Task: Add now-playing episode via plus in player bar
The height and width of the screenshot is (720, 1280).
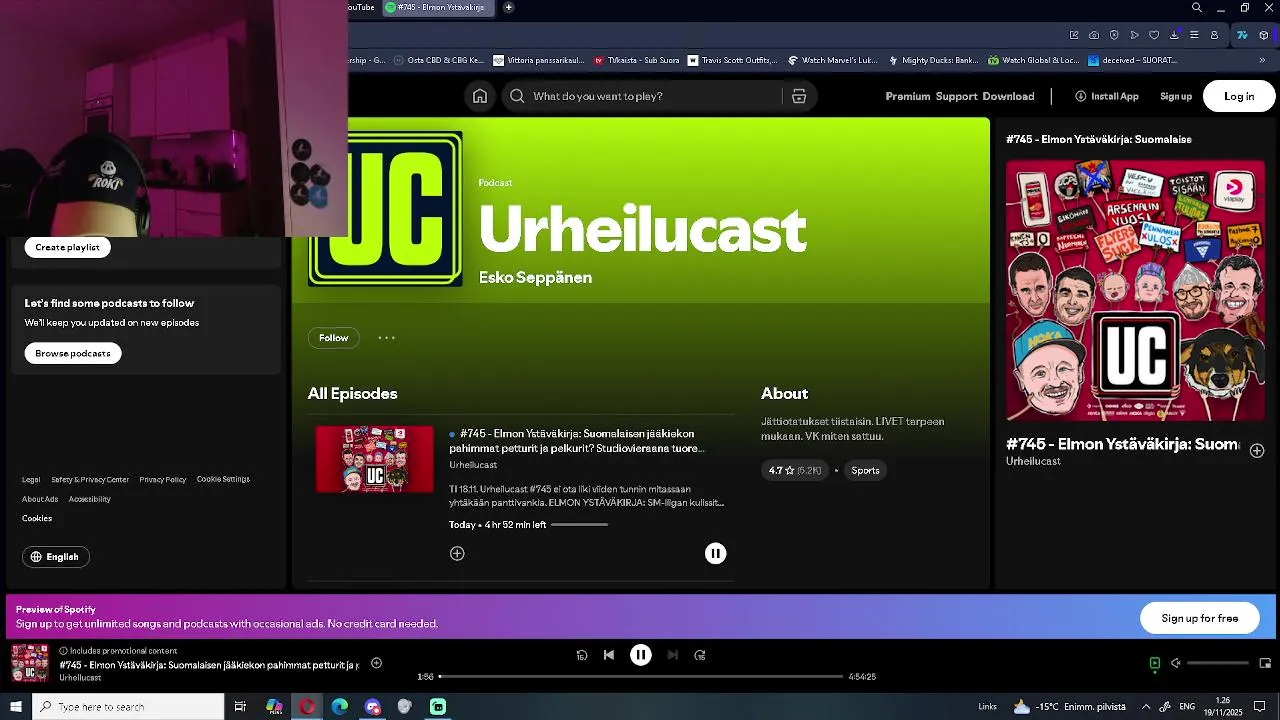Action: pyautogui.click(x=376, y=663)
